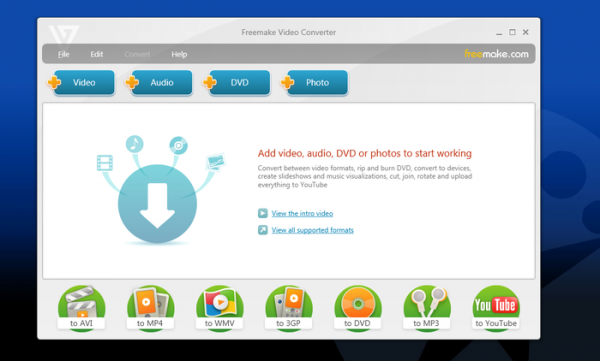Viewport: 600px width, 361px height.
Task: Select the to MP4 output format
Action: (150, 309)
